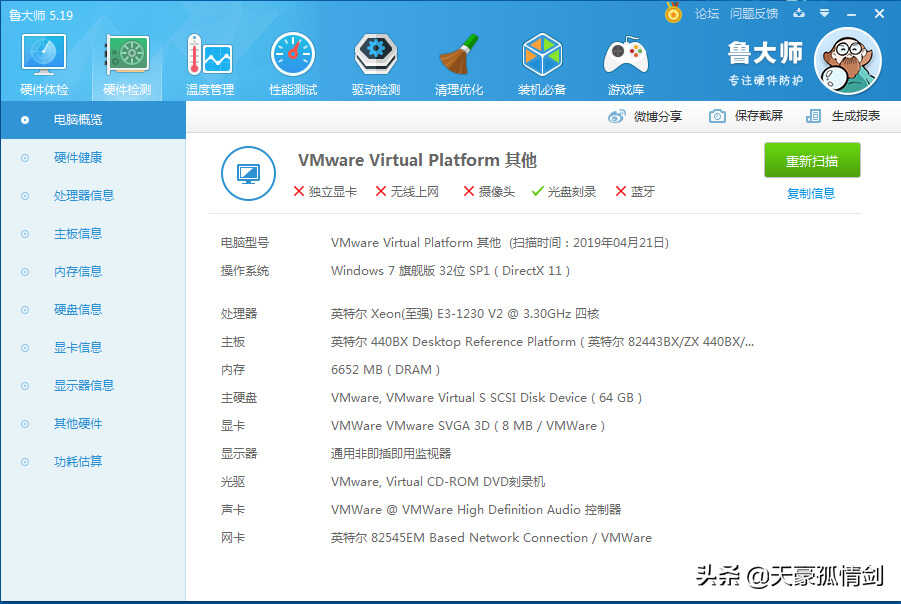Click the 保存截屏 camera icon
901x604 pixels.
pyautogui.click(x=717, y=116)
